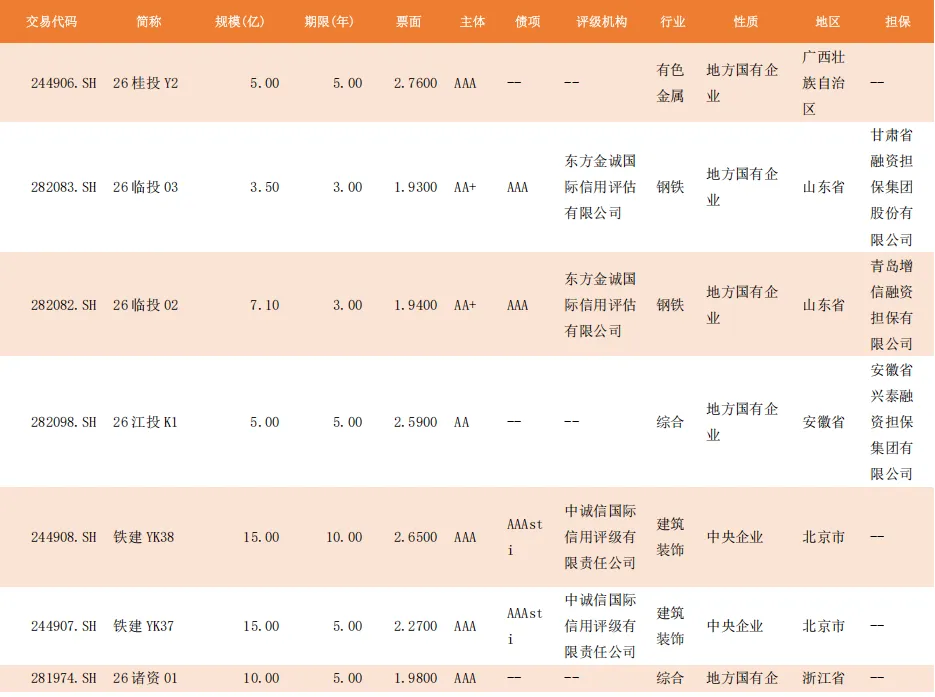
Task: Click 综合 industry in 26江投K1 row
Action: 670,422
